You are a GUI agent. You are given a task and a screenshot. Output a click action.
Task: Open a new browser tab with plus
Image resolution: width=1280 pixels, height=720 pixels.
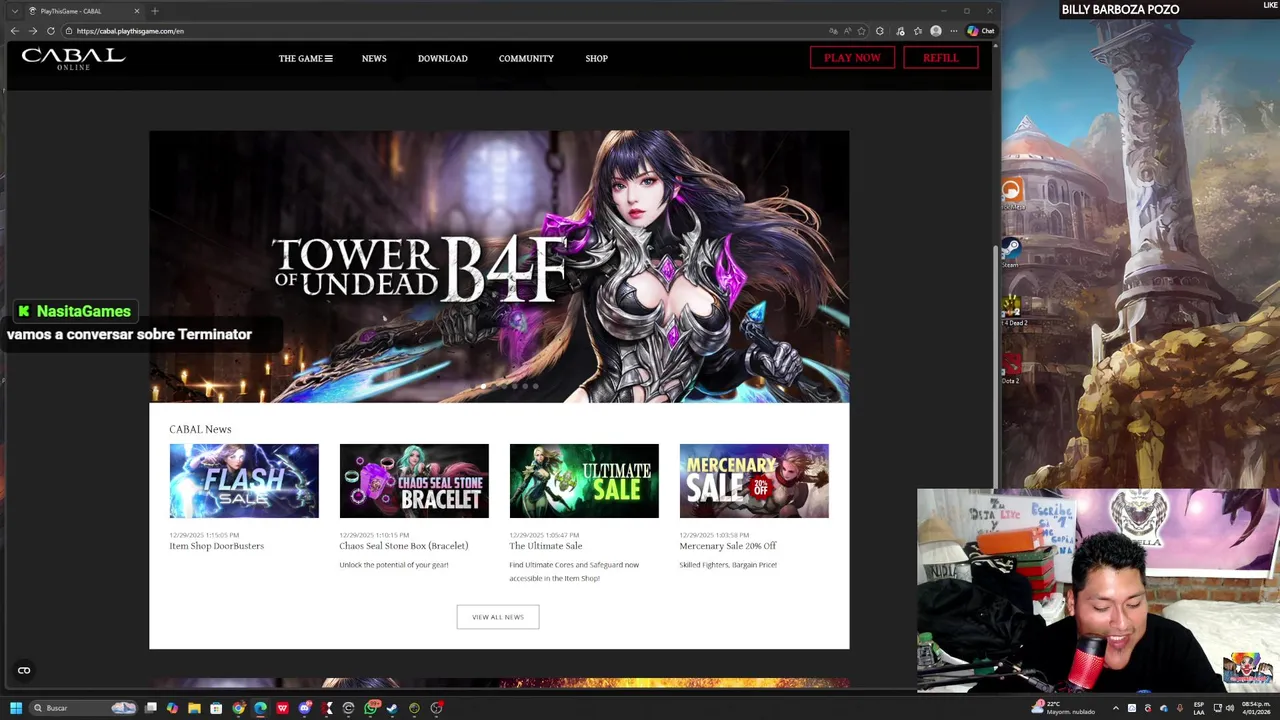(154, 11)
